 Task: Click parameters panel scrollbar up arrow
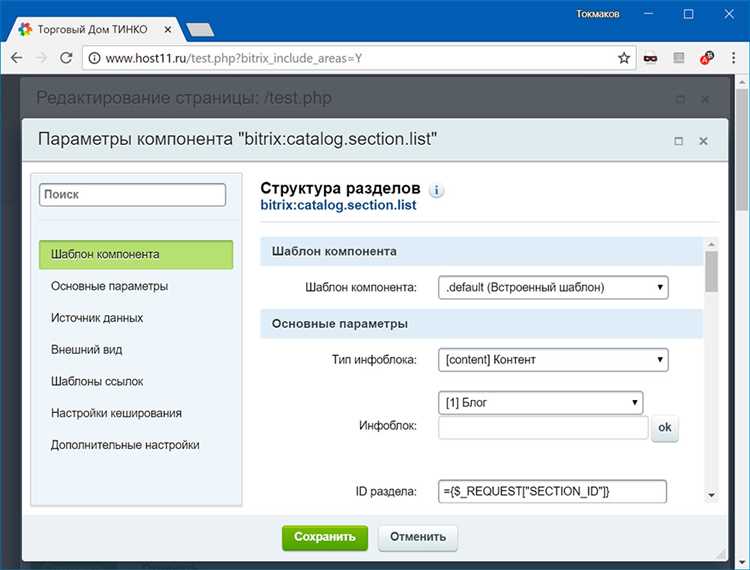(x=711, y=244)
